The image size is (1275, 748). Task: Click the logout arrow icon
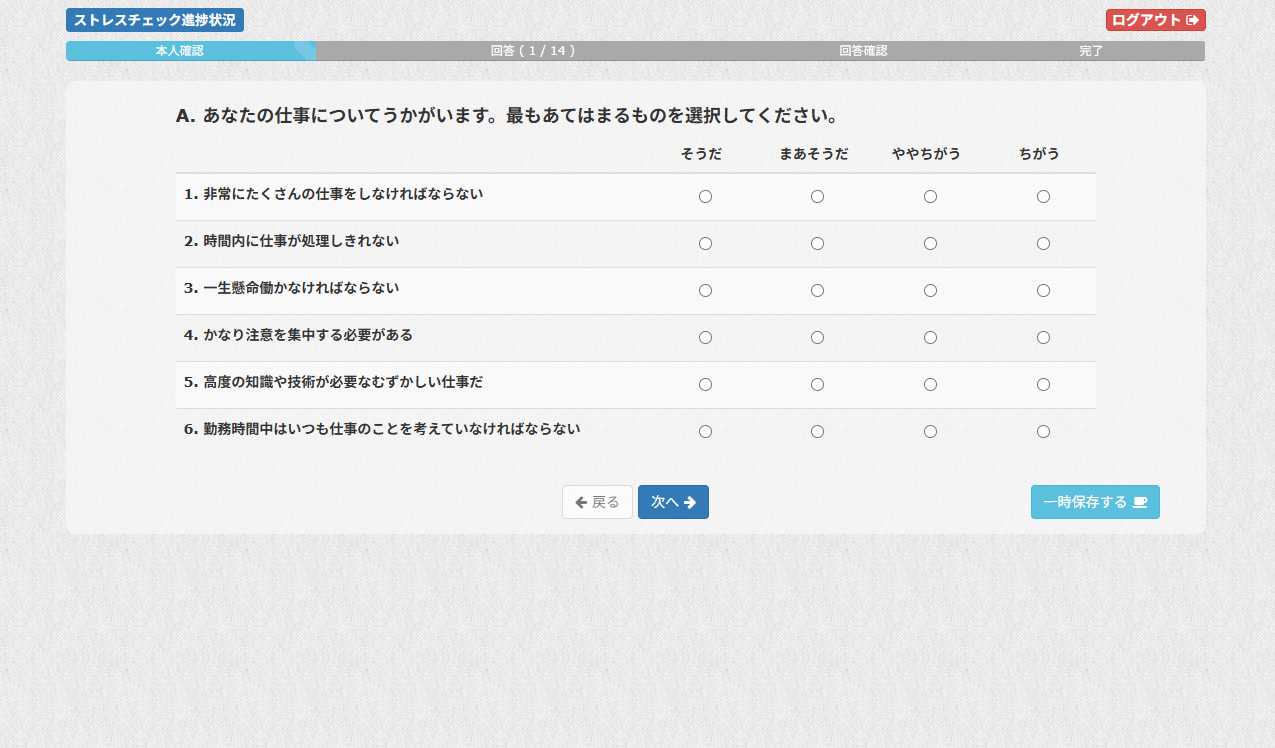point(1192,20)
